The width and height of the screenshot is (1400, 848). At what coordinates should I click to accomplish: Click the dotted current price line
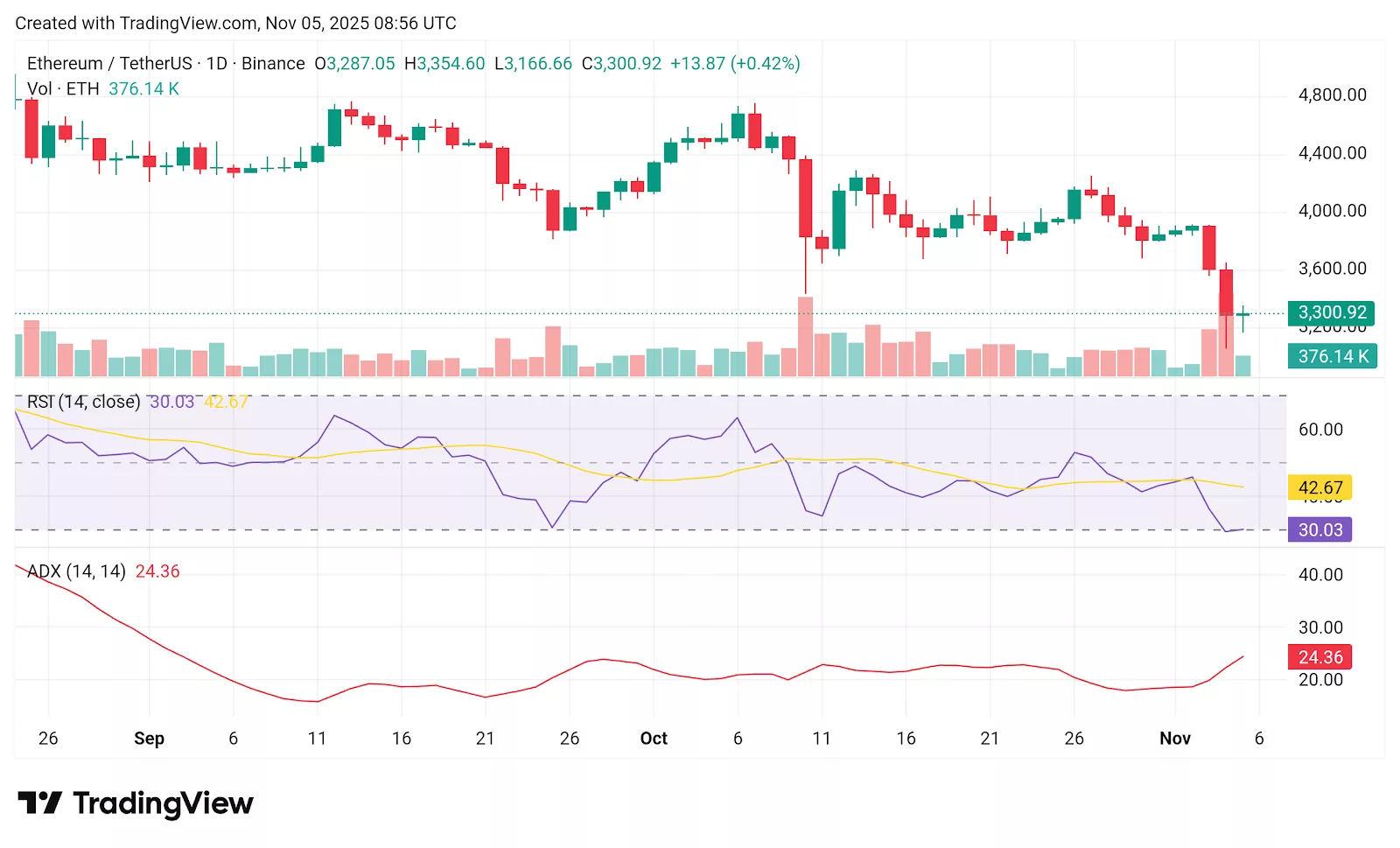tap(612, 312)
